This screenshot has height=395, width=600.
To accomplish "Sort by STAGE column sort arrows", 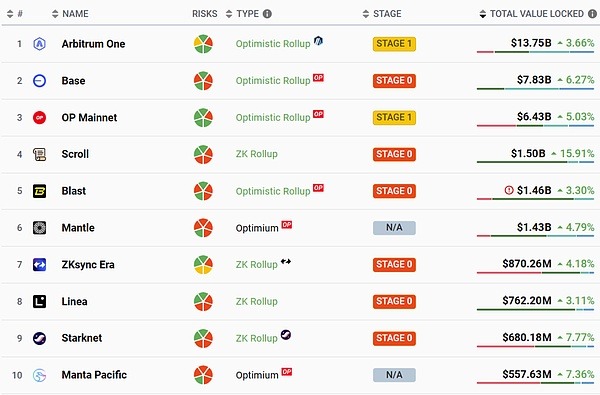I will [x=366, y=14].
